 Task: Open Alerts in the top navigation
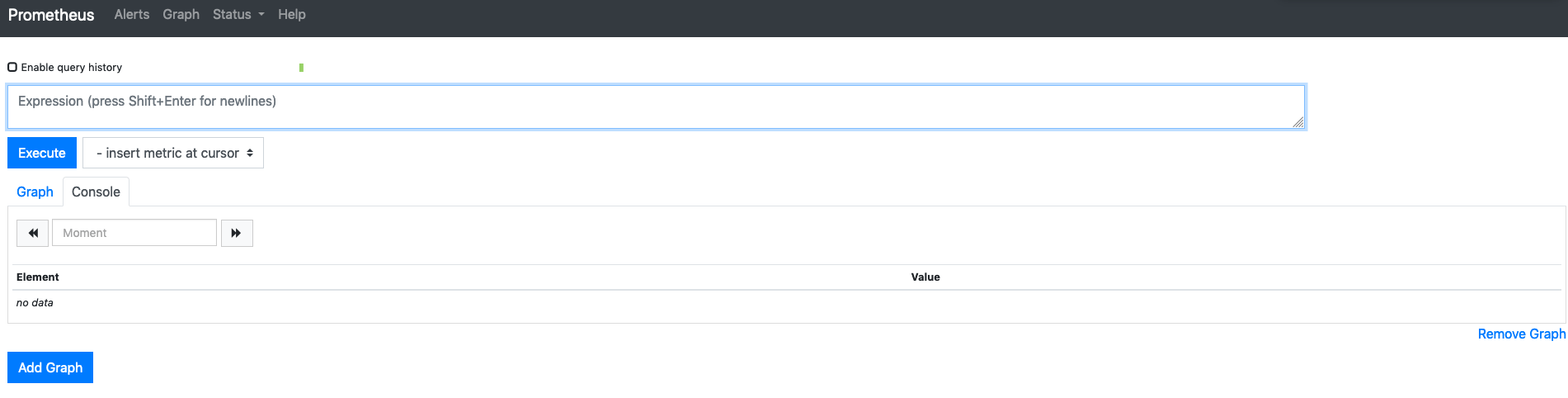[x=132, y=15]
